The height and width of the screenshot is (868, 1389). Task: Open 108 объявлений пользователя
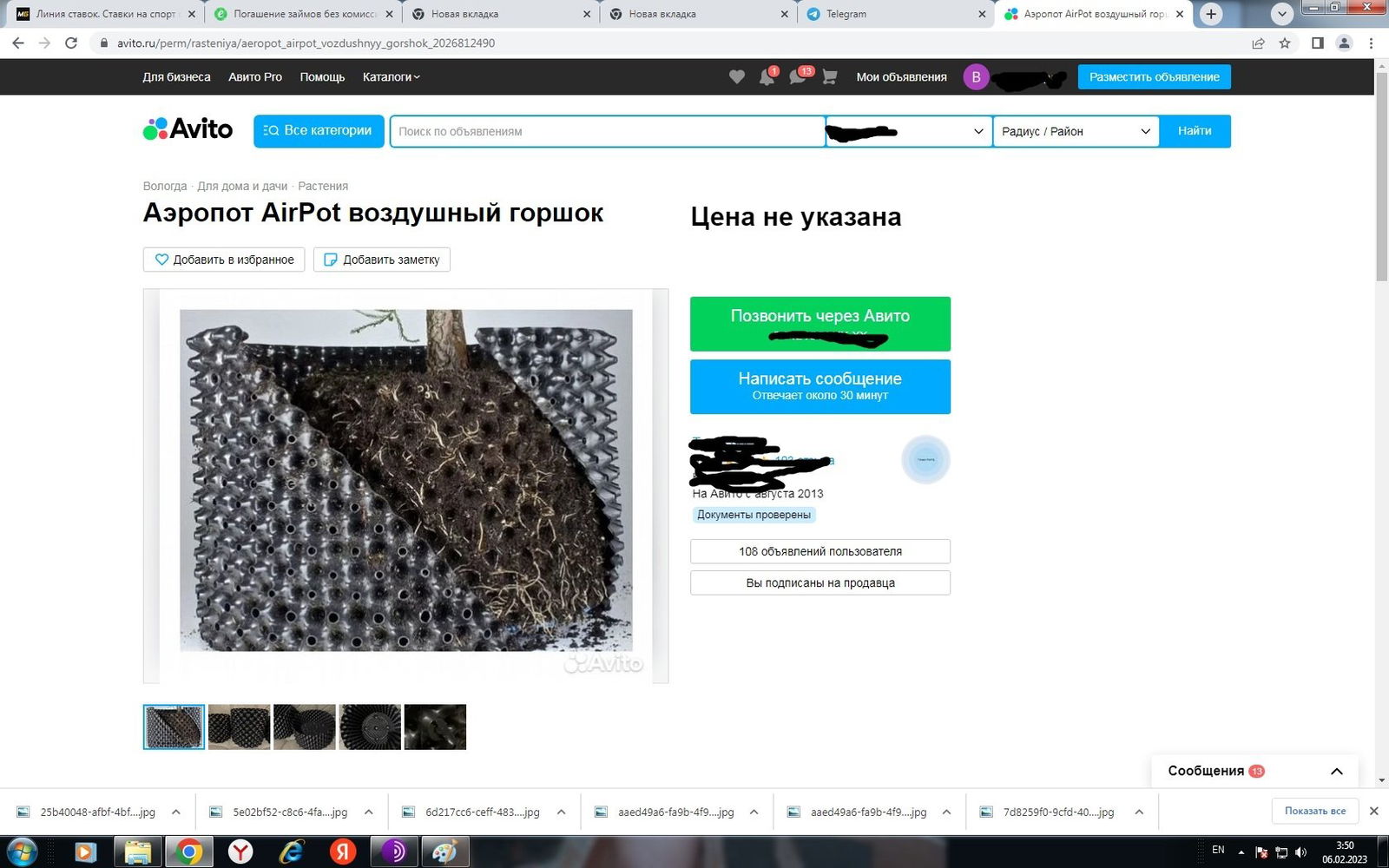(820, 551)
